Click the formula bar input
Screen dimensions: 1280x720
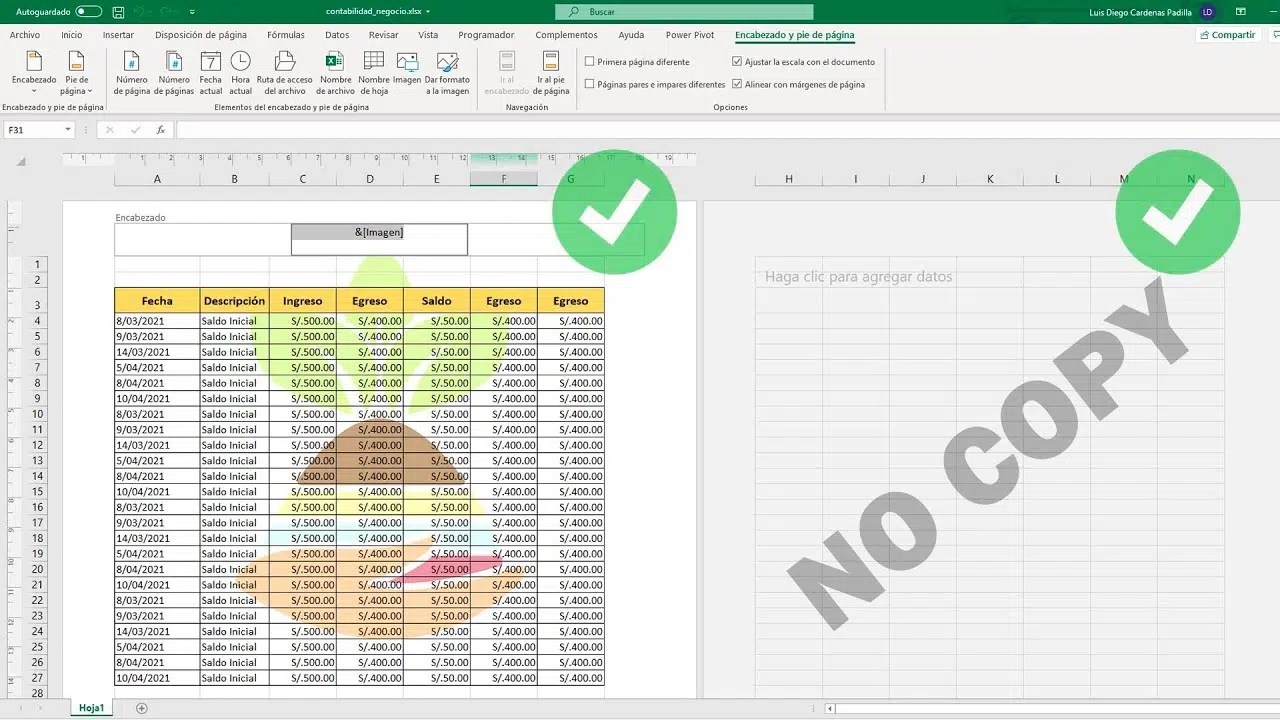pyautogui.click(x=726, y=130)
